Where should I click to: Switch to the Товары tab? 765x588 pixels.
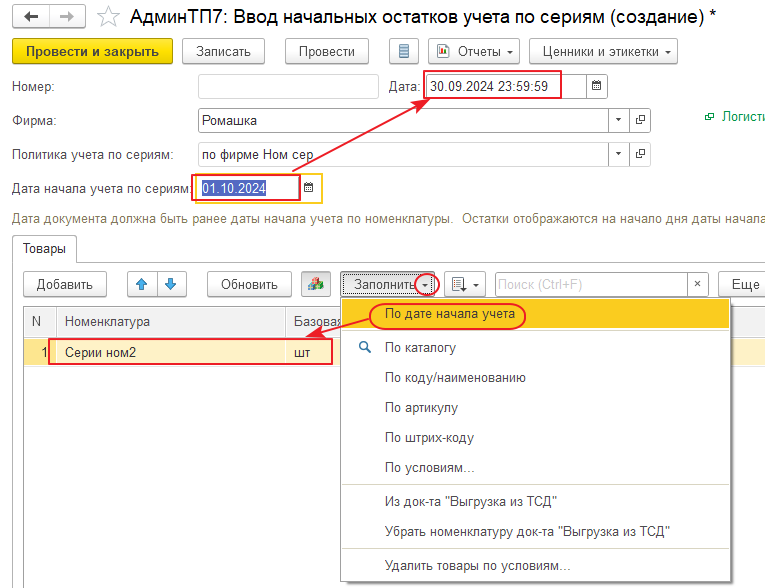pyautogui.click(x=44, y=249)
